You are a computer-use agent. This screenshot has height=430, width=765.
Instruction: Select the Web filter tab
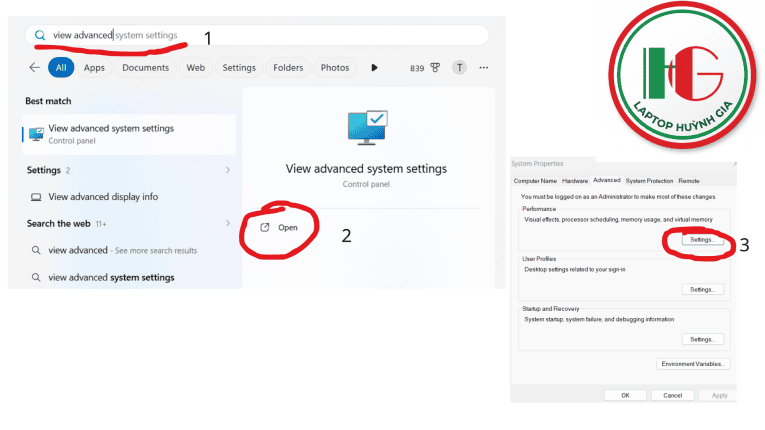coord(196,68)
